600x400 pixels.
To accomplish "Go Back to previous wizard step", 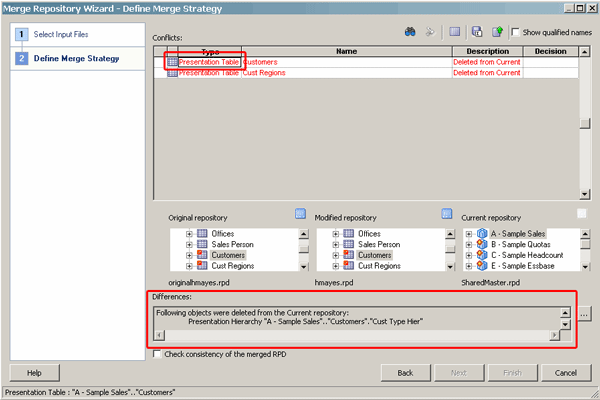I will coord(405,373).
